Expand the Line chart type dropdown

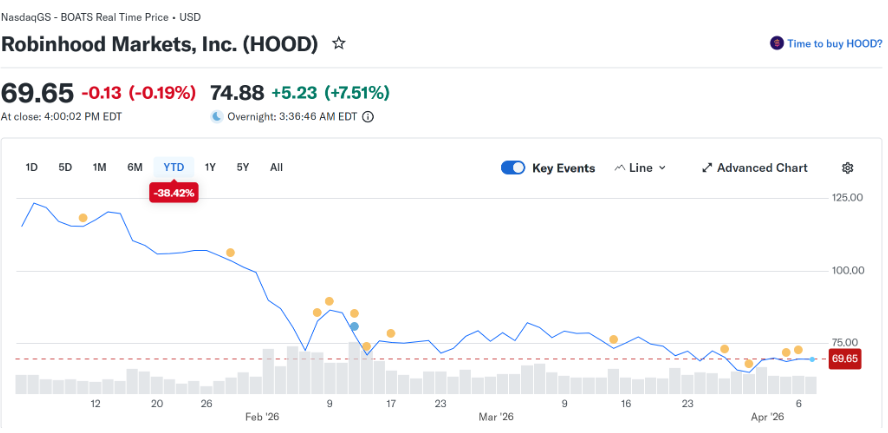point(640,168)
